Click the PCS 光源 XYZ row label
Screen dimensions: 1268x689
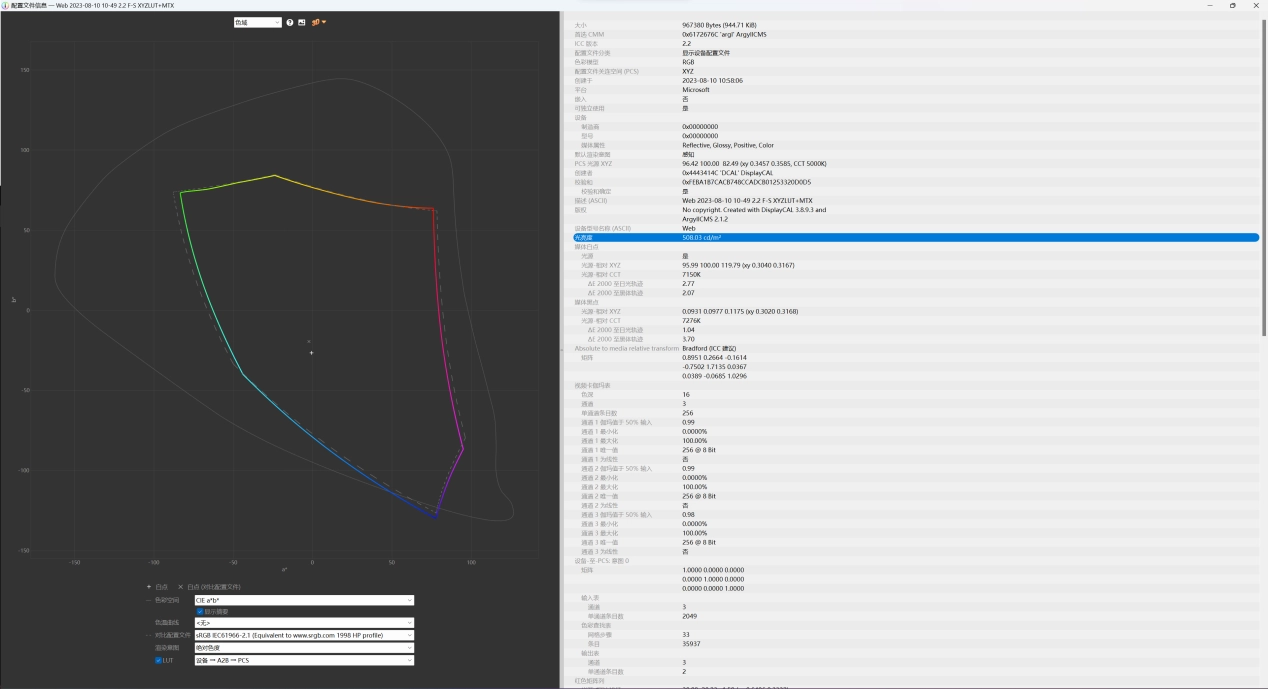(x=594, y=163)
